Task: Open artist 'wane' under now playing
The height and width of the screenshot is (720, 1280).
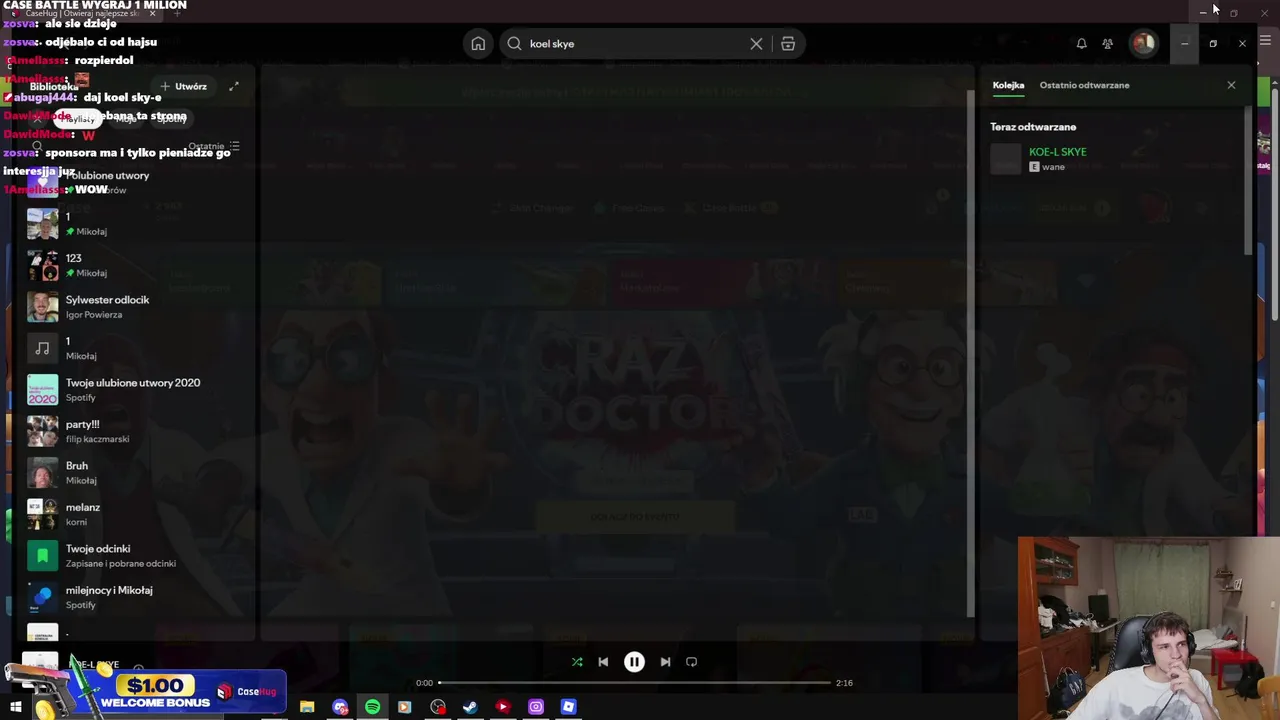Action: (1053, 167)
